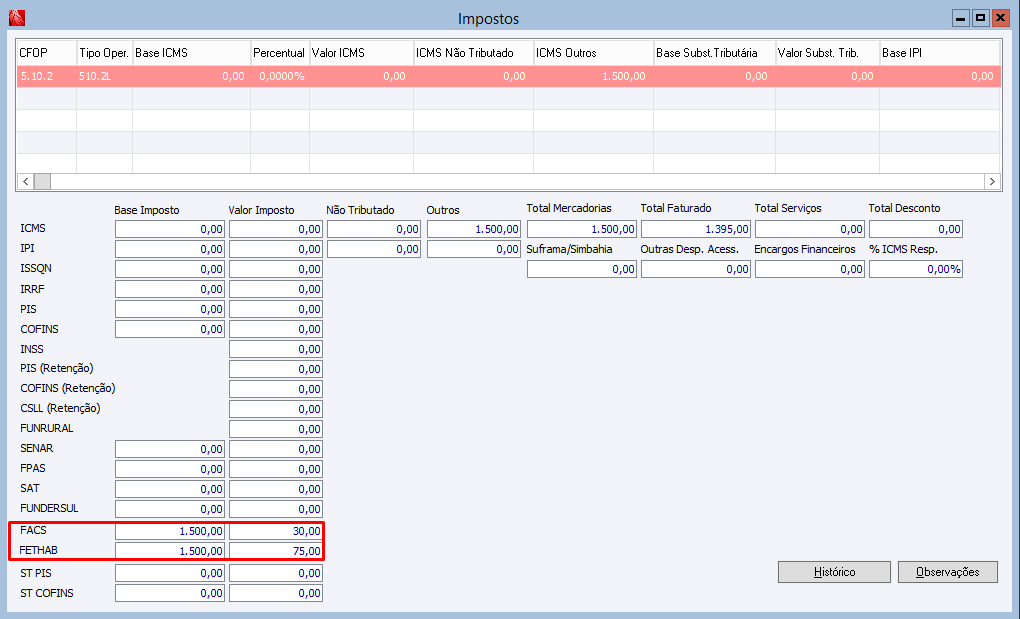This screenshot has height=619, width=1020.
Task: Click the left scroll arrow of grid
Action: (x=25, y=181)
